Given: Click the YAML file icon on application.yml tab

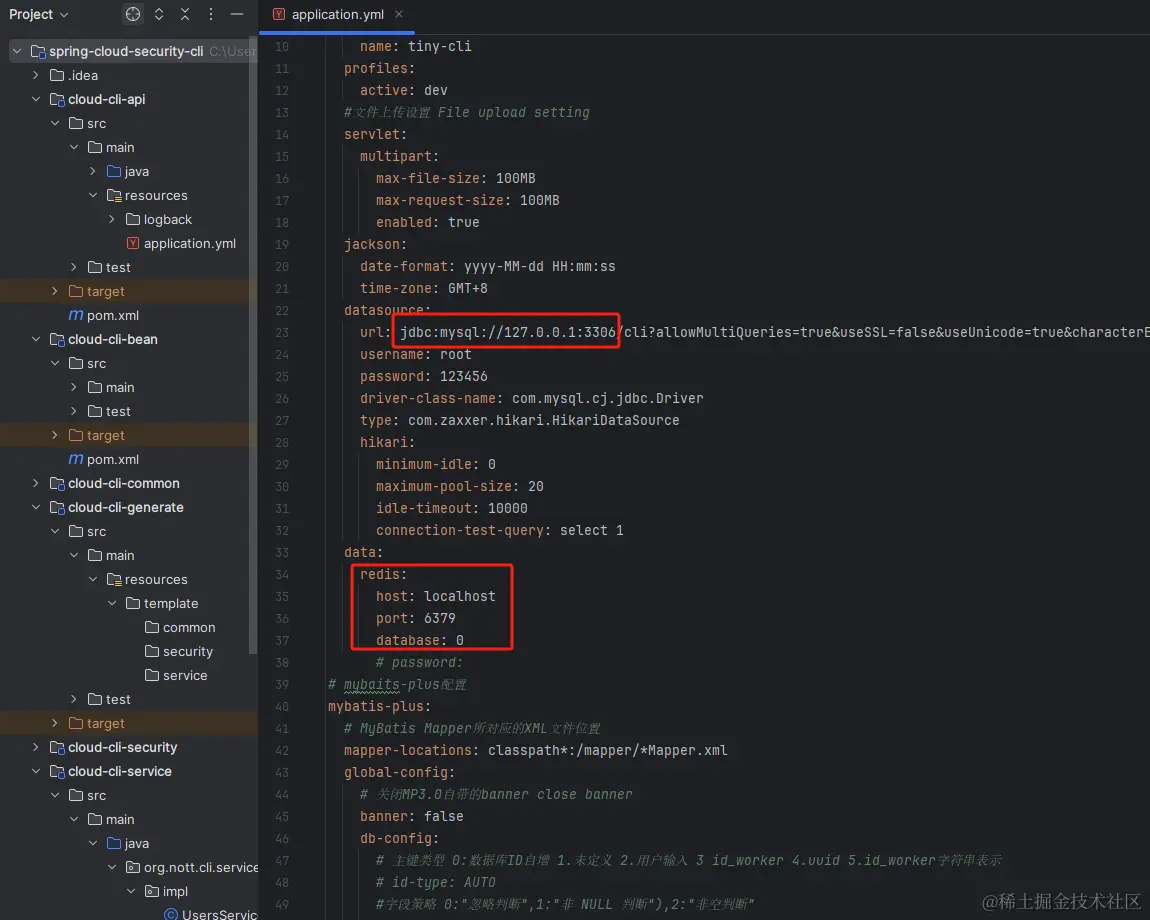Looking at the screenshot, I should (279, 14).
